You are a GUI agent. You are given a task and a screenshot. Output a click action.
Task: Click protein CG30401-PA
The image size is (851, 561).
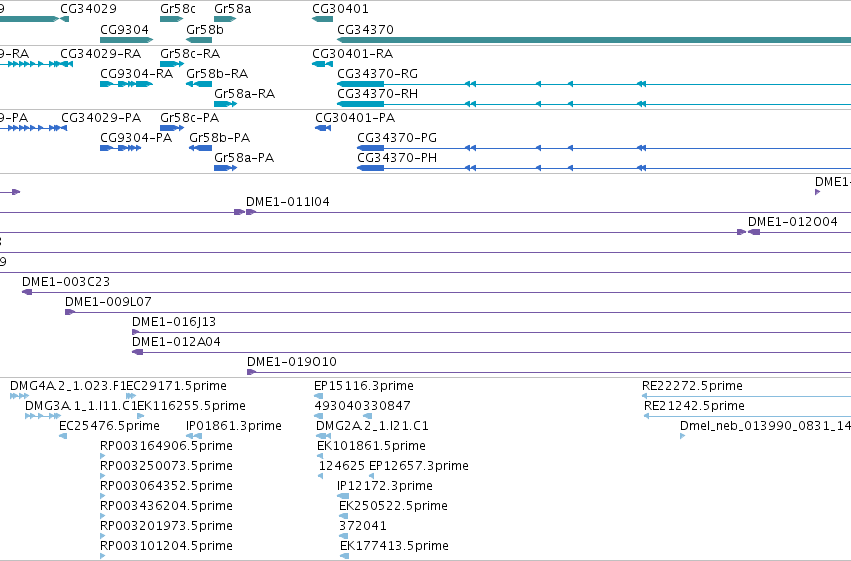(x=355, y=118)
